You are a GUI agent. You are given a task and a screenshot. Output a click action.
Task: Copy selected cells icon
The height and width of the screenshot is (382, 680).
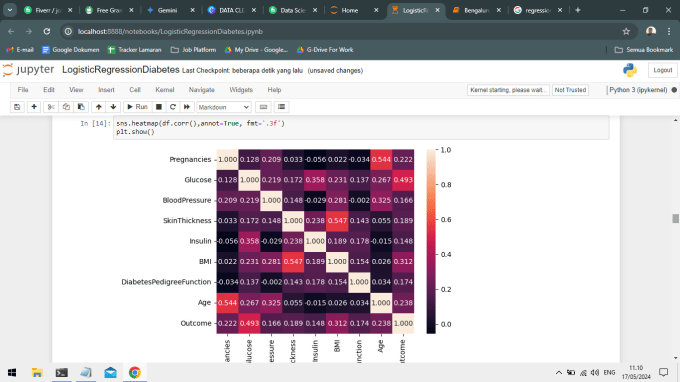pos(66,107)
